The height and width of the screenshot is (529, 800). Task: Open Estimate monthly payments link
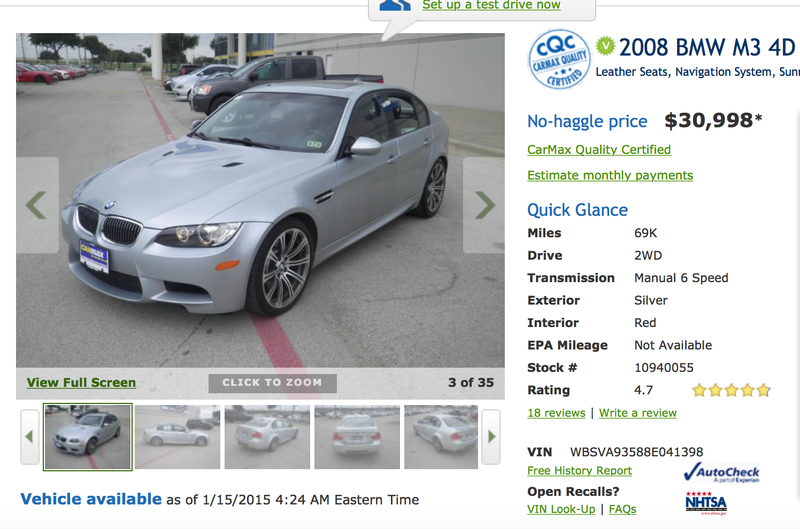[x=610, y=175]
